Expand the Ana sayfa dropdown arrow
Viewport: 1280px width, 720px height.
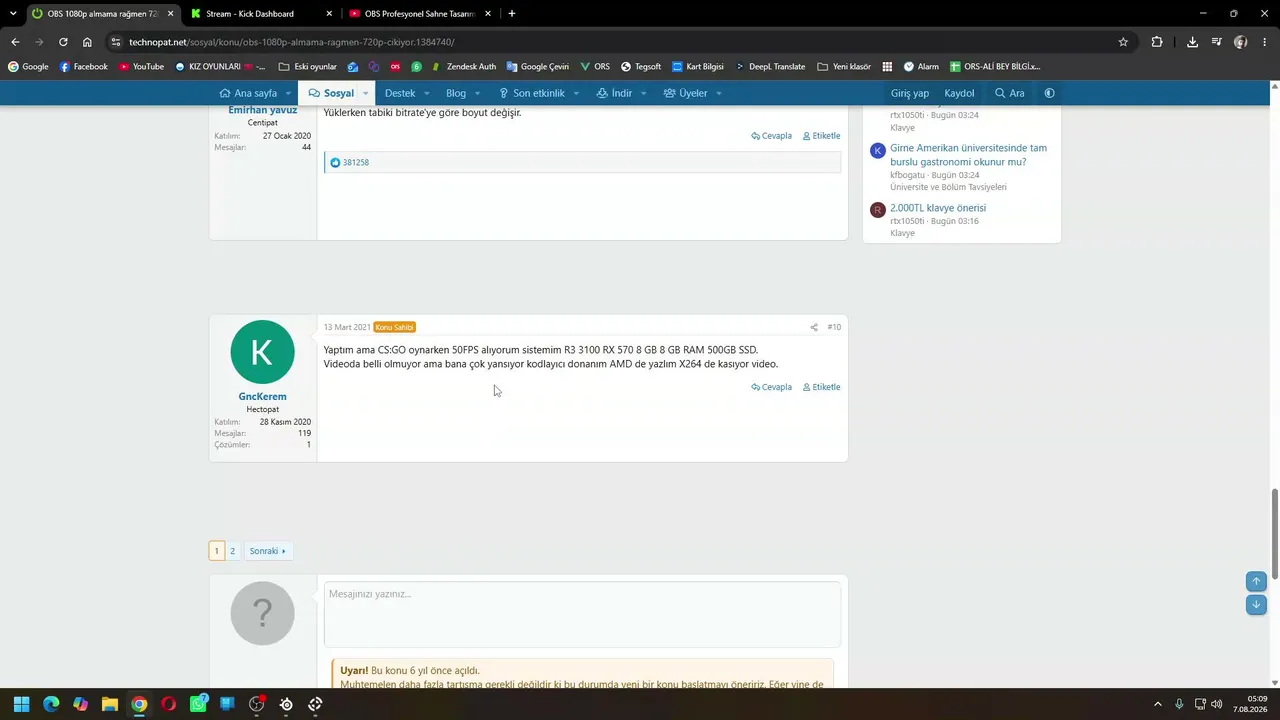(290, 93)
